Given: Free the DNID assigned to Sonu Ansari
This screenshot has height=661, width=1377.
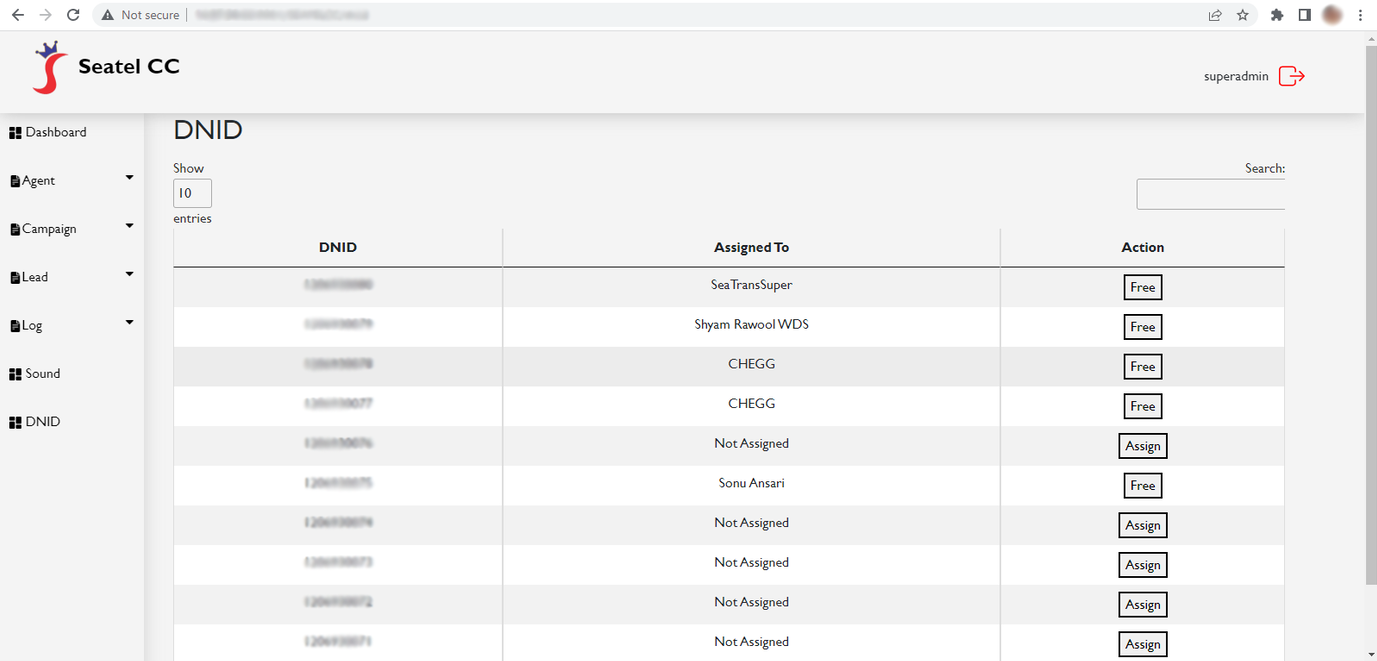Looking at the screenshot, I should tap(1142, 485).
